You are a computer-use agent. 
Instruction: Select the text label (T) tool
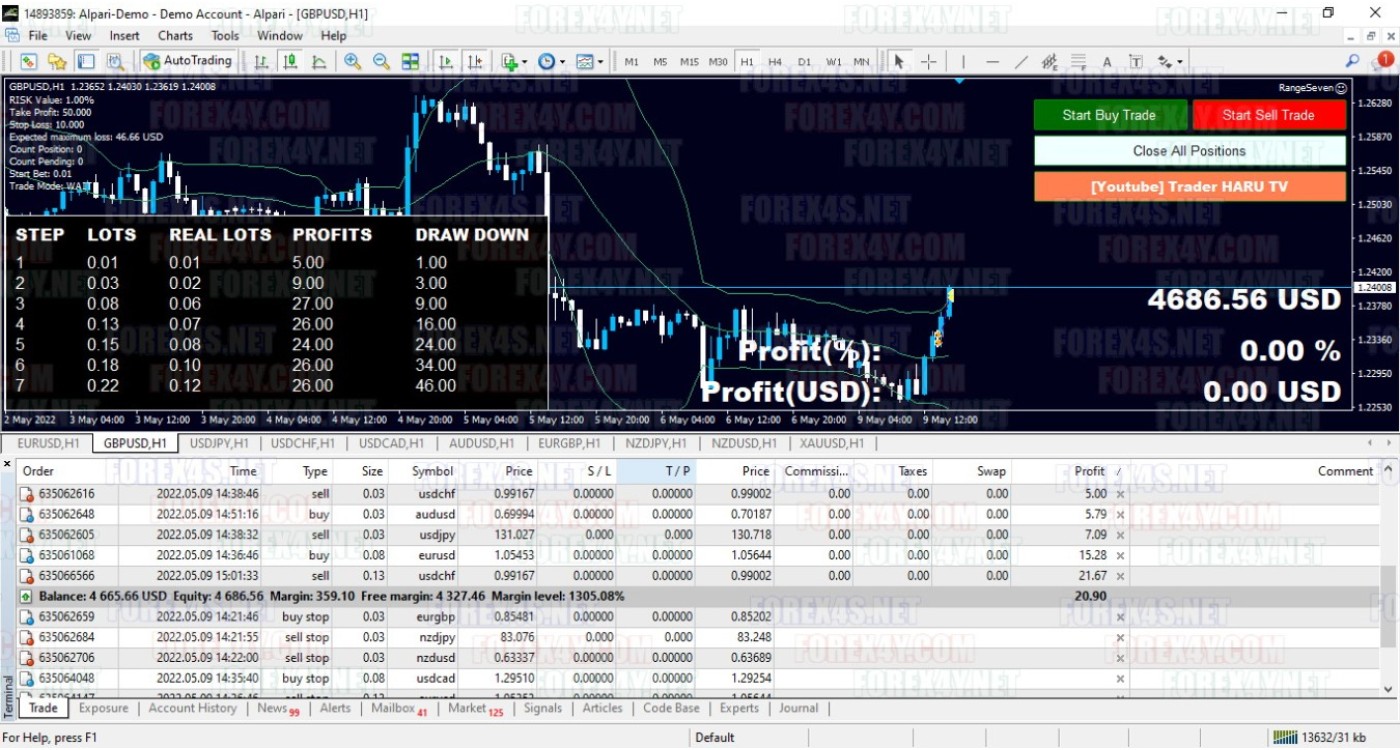click(x=1136, y=62)
